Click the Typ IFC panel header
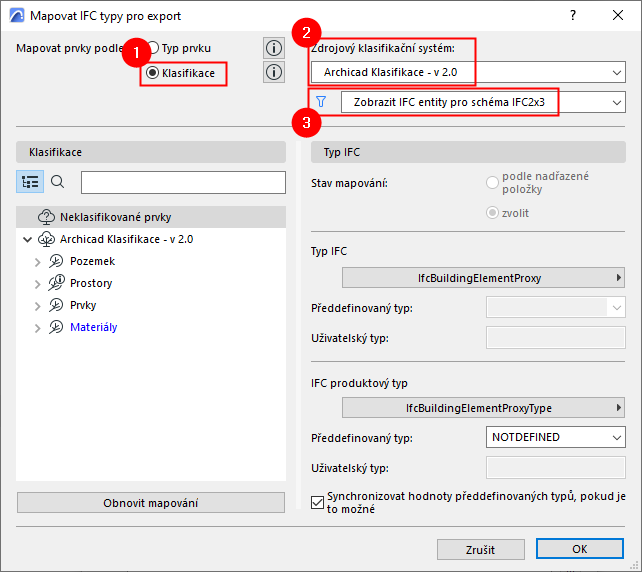This screenshot has height=572, width=642. pyautogui.click(x=468, y=152)
